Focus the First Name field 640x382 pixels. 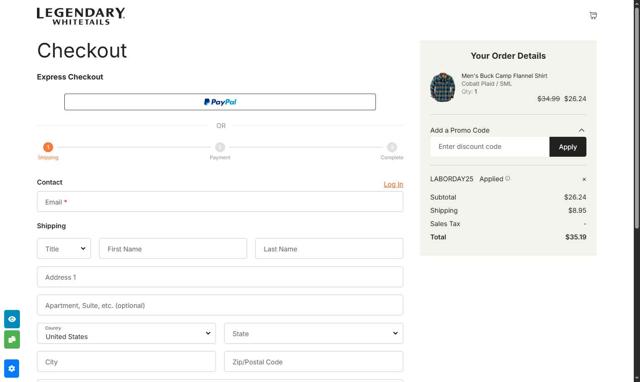[x=173, y=249]
